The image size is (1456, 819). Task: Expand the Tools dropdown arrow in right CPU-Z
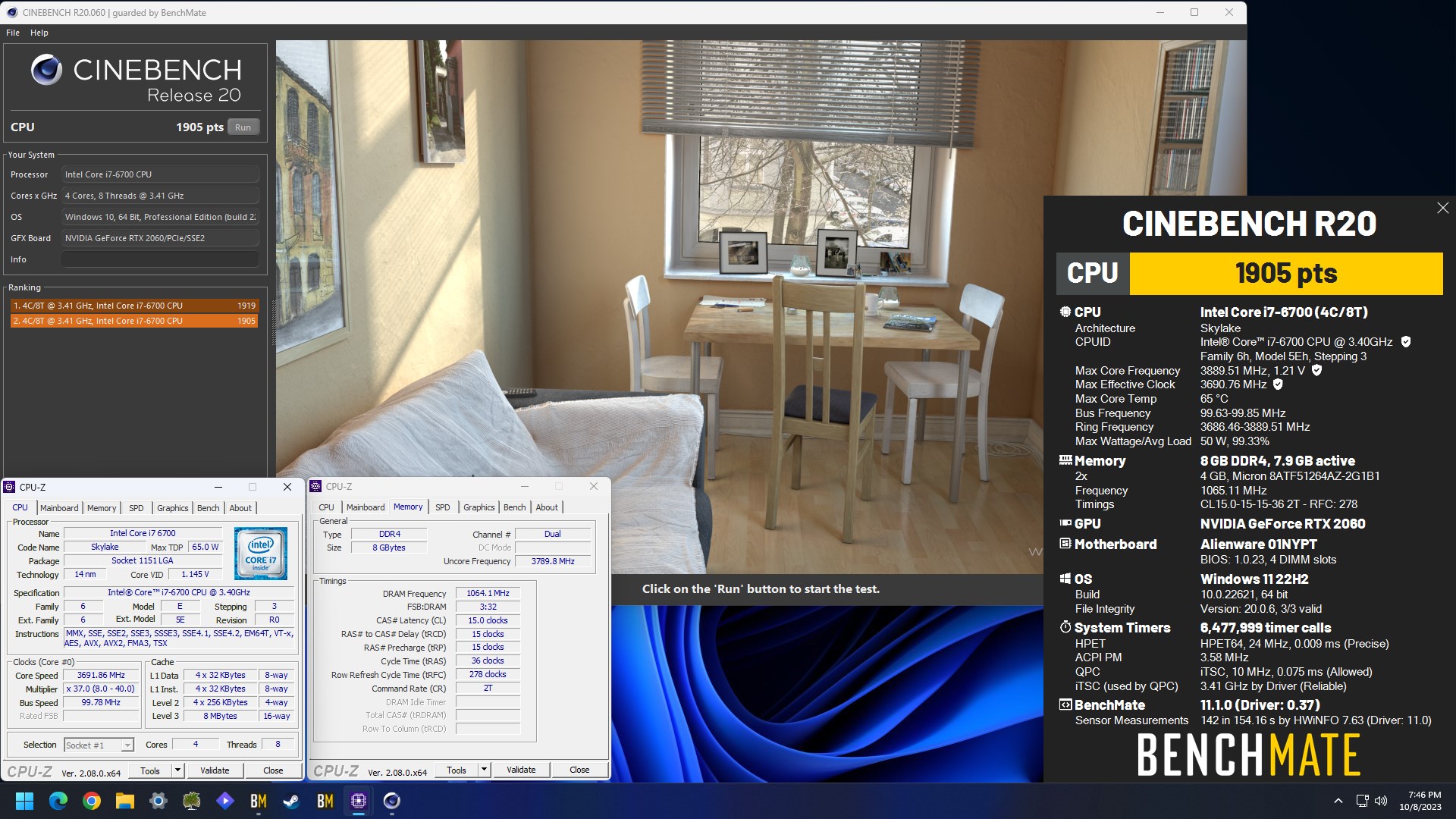point(484,770)
